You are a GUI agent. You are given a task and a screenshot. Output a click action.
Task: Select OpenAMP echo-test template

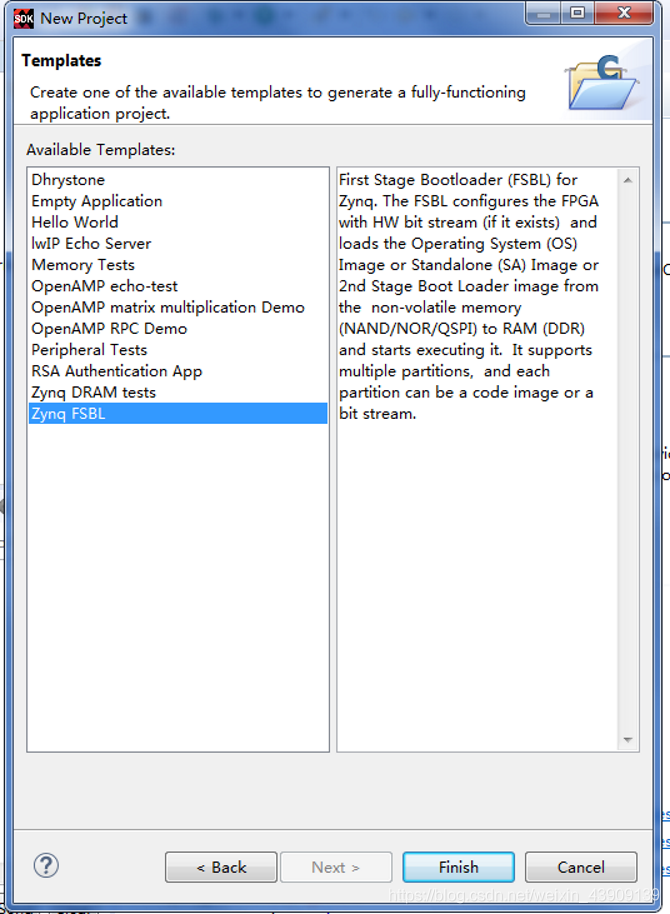coord(105,286)
